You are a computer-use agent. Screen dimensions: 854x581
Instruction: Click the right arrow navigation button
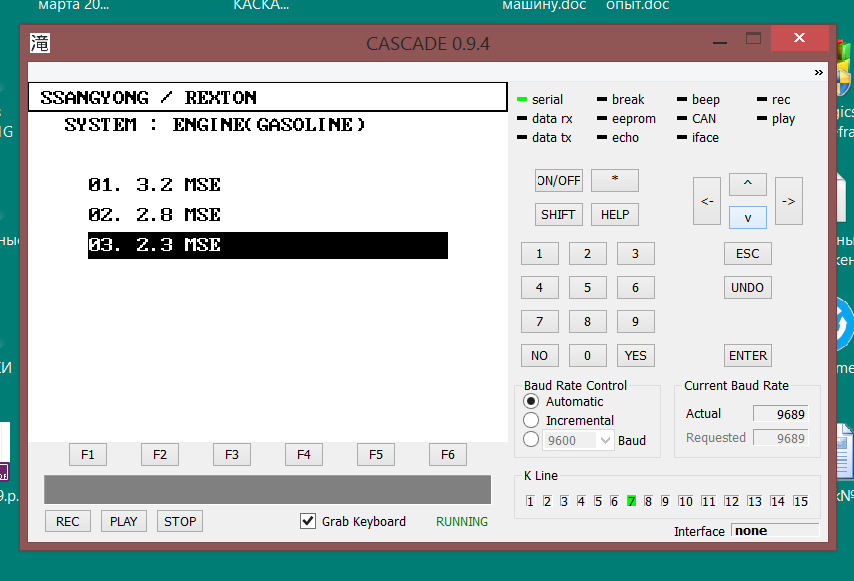pos(789,201)
